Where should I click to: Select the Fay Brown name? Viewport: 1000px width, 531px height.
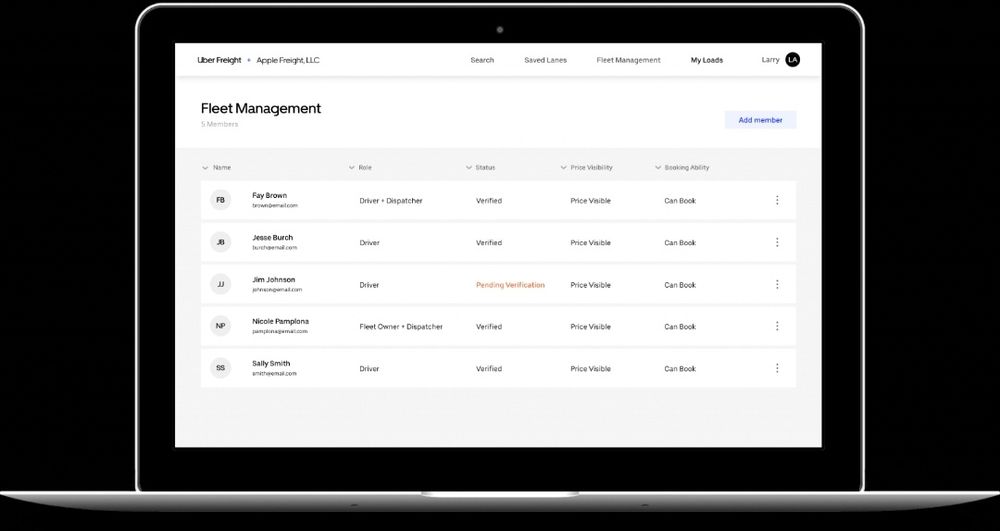click(x=270, y=196)
